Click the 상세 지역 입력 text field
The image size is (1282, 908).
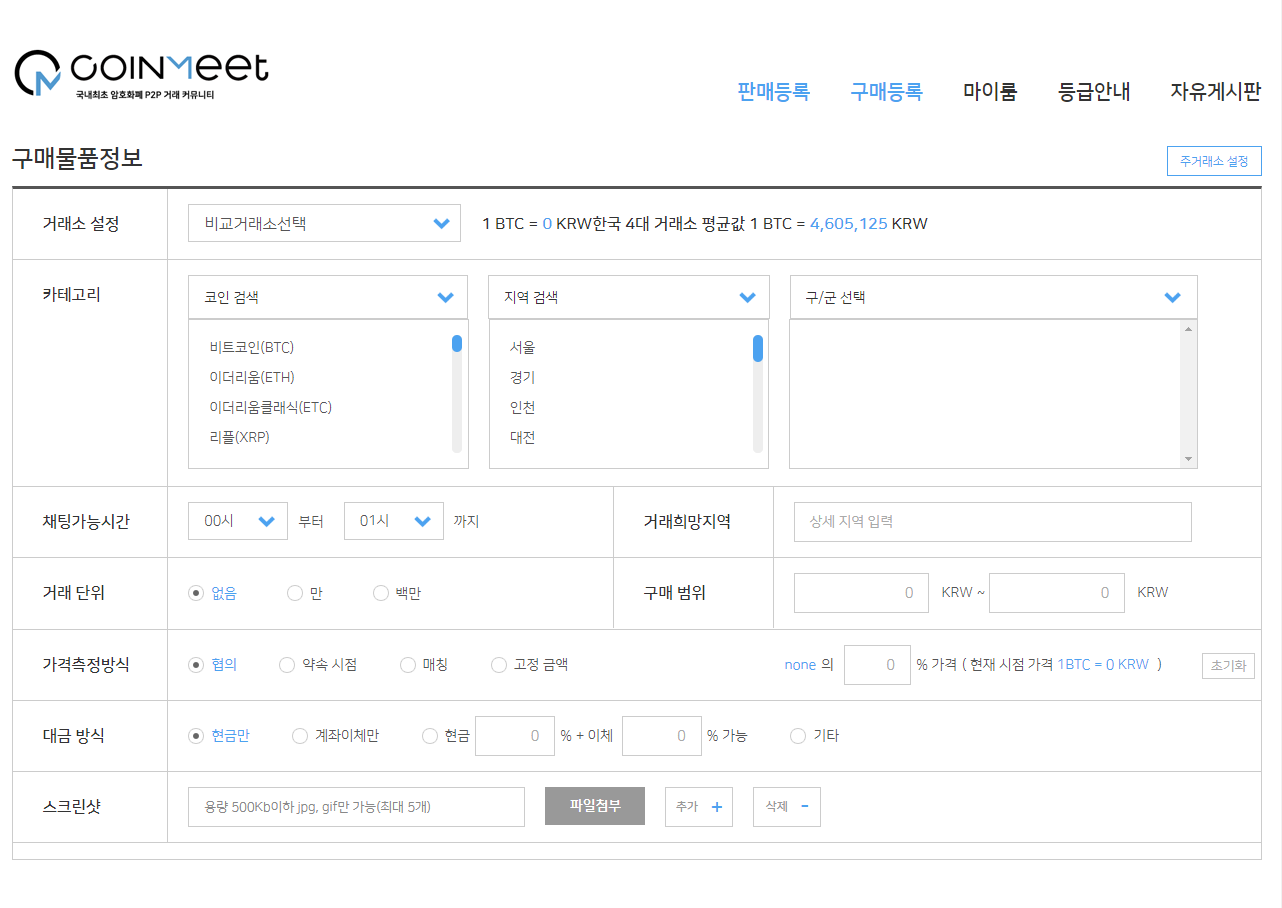click(992, 521)
